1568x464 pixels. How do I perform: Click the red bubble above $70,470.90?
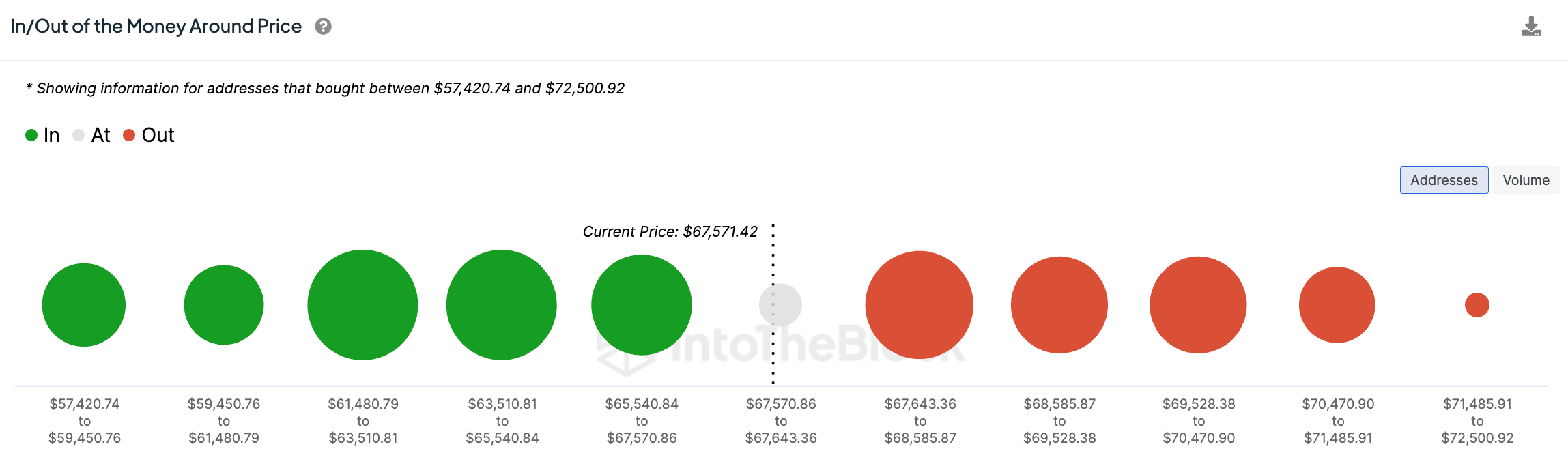[x=1337, y=305]
